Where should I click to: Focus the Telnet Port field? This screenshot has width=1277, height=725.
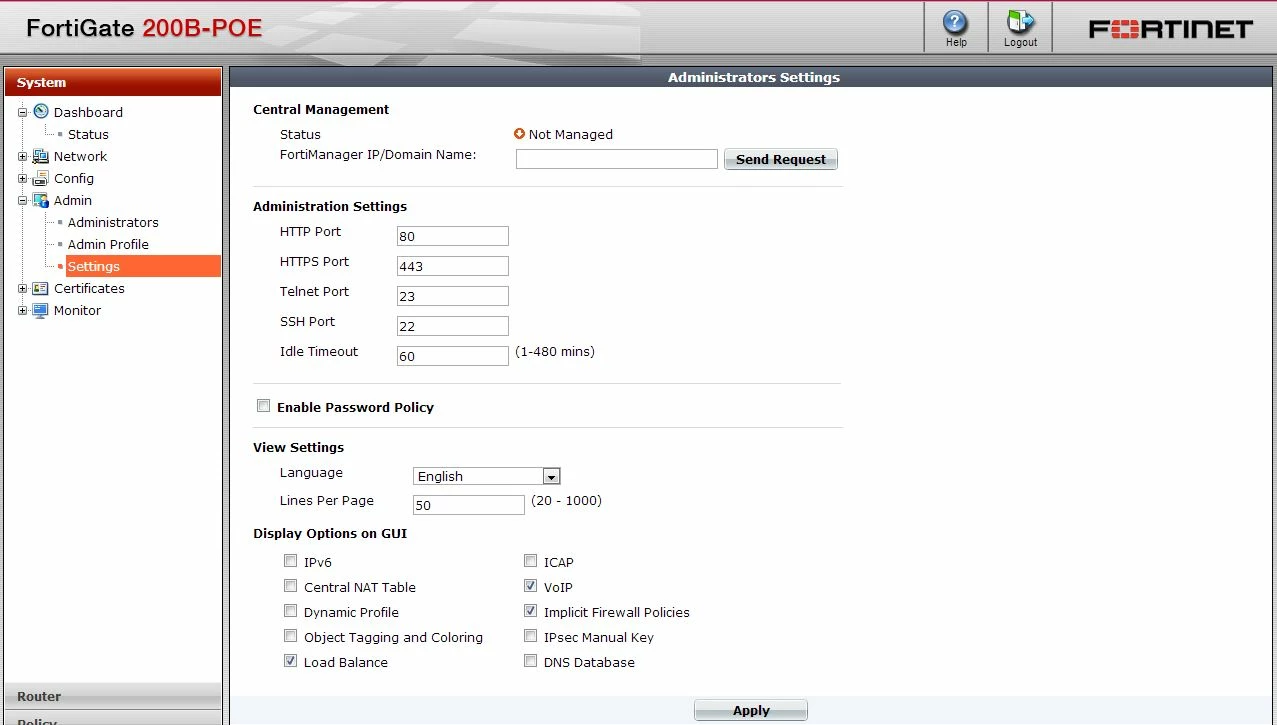point(453,296)
